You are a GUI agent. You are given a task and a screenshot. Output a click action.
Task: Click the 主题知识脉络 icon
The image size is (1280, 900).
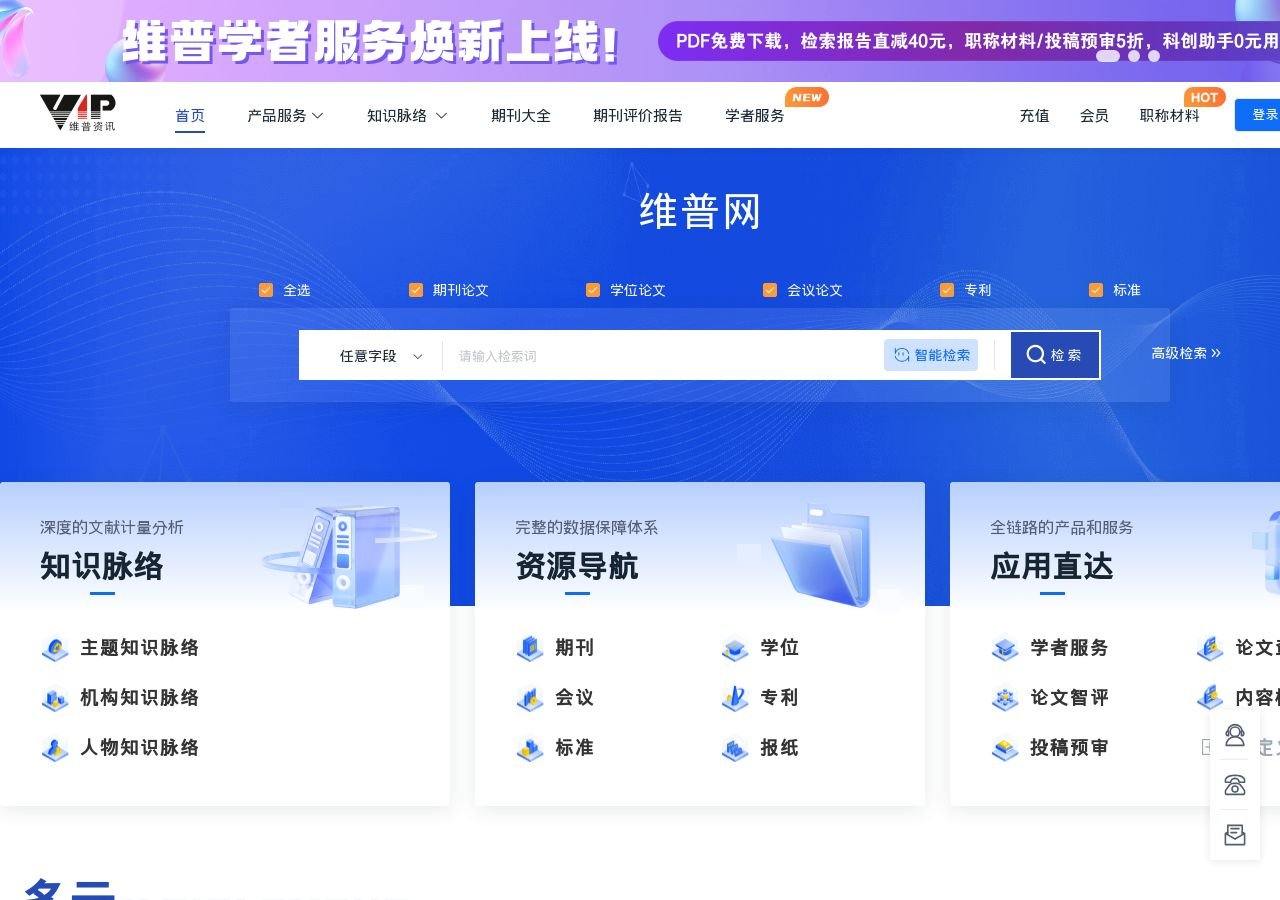[x=55, y=648]
